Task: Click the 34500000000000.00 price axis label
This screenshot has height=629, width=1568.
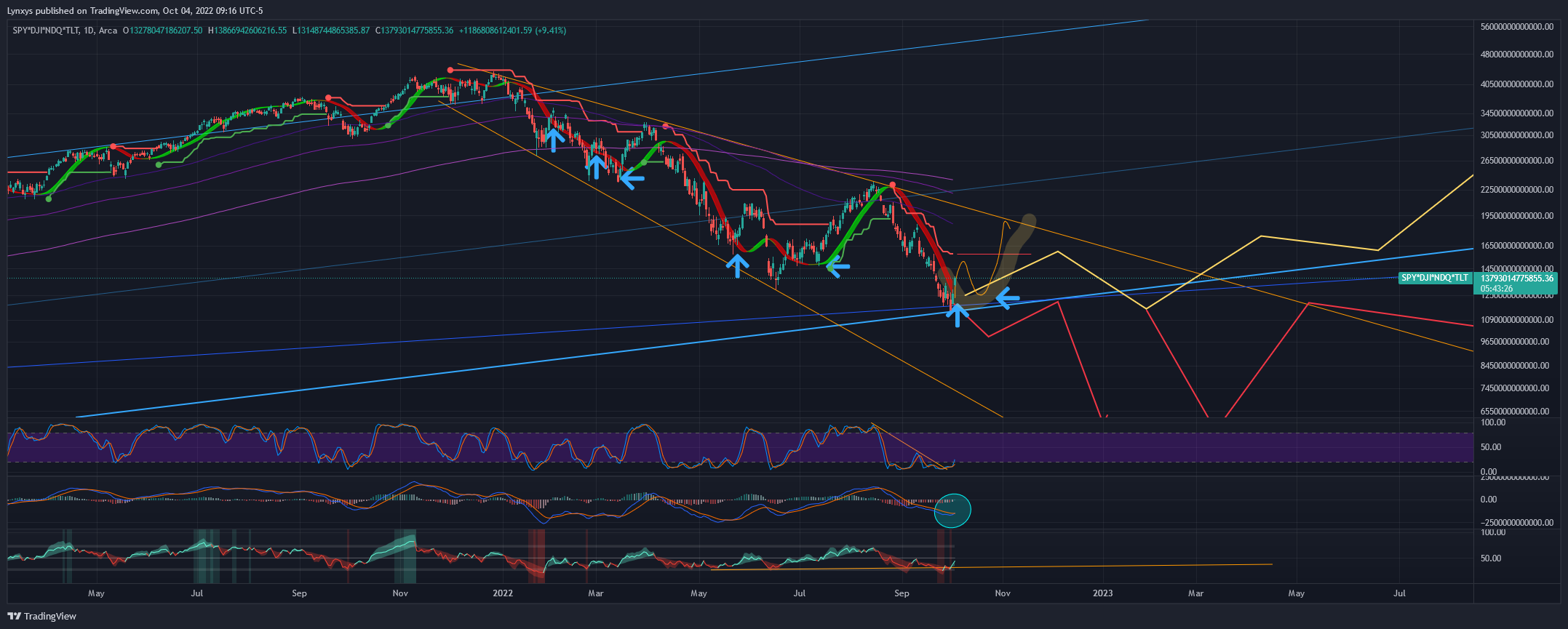Action: point(1517,113)
